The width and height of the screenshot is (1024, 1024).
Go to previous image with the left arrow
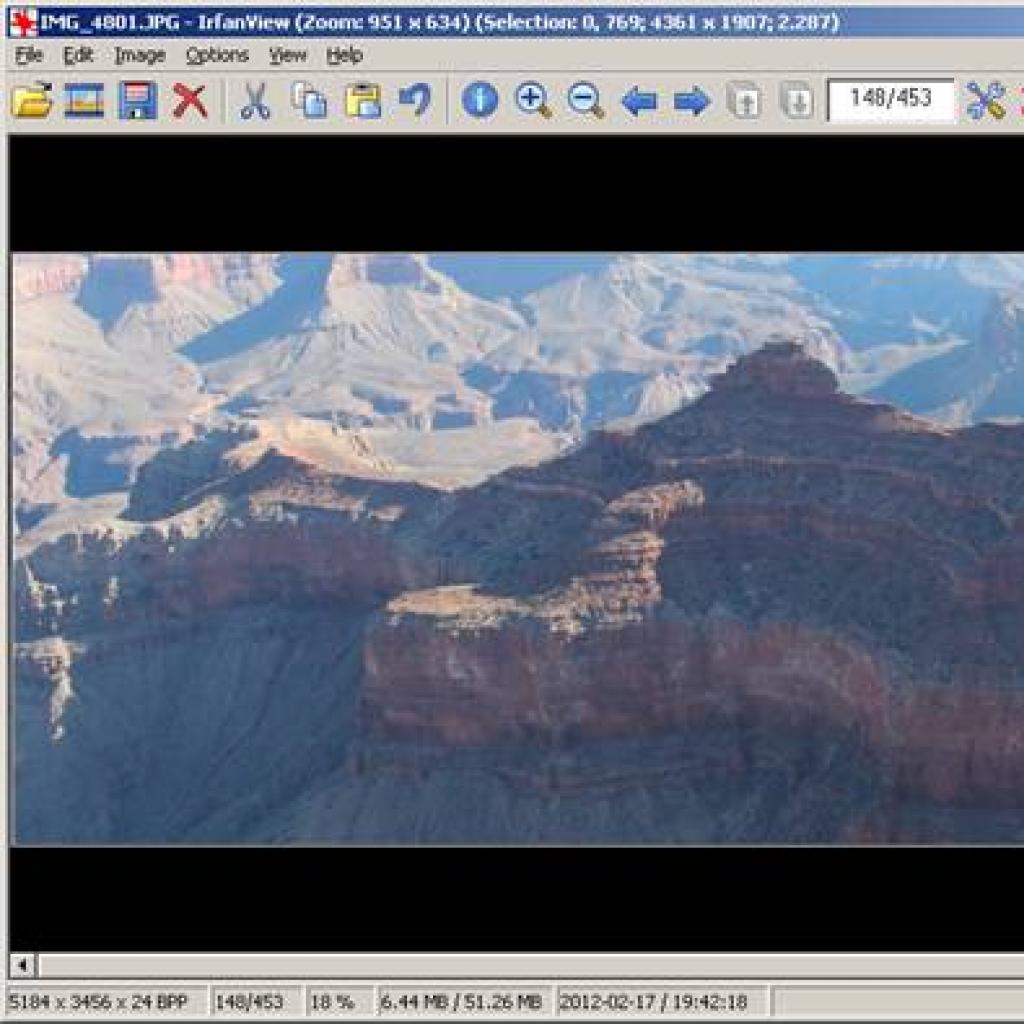pyautogui.click(x=639, y=102)
